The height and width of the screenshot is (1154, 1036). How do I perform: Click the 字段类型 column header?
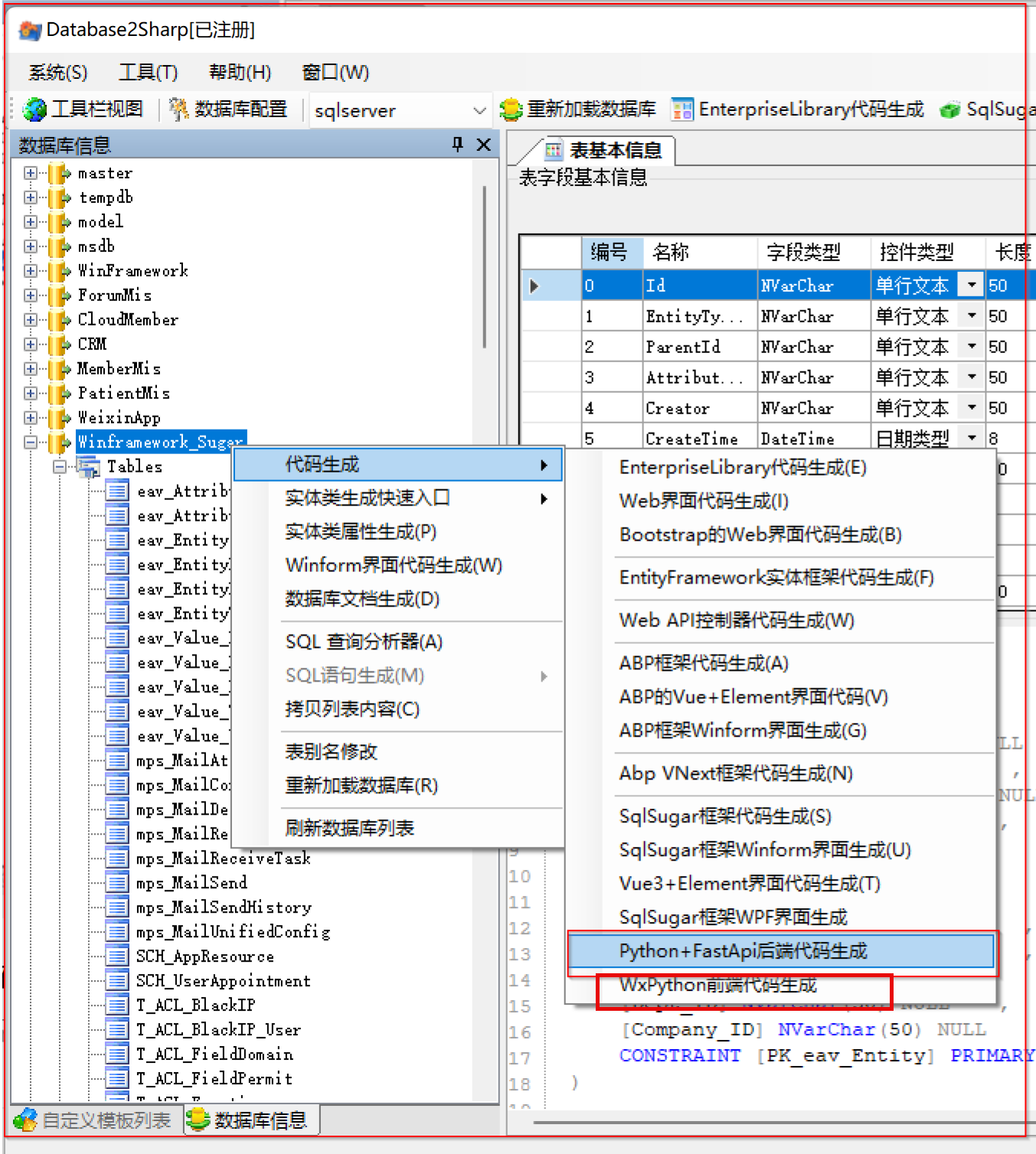click(x=813, y=252)
